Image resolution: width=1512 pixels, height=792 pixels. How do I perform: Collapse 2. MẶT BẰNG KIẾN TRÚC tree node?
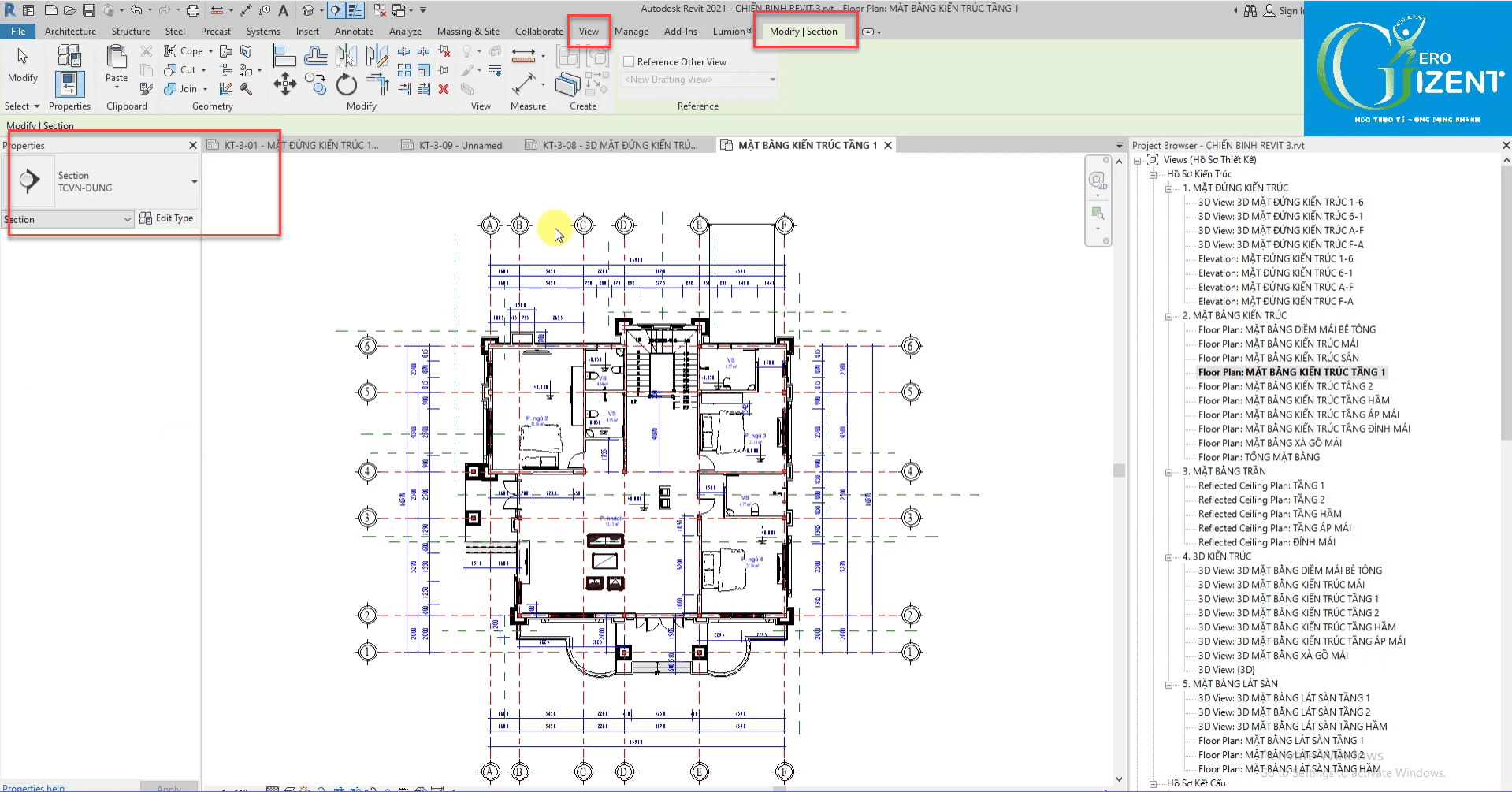tap(1168, 316)
